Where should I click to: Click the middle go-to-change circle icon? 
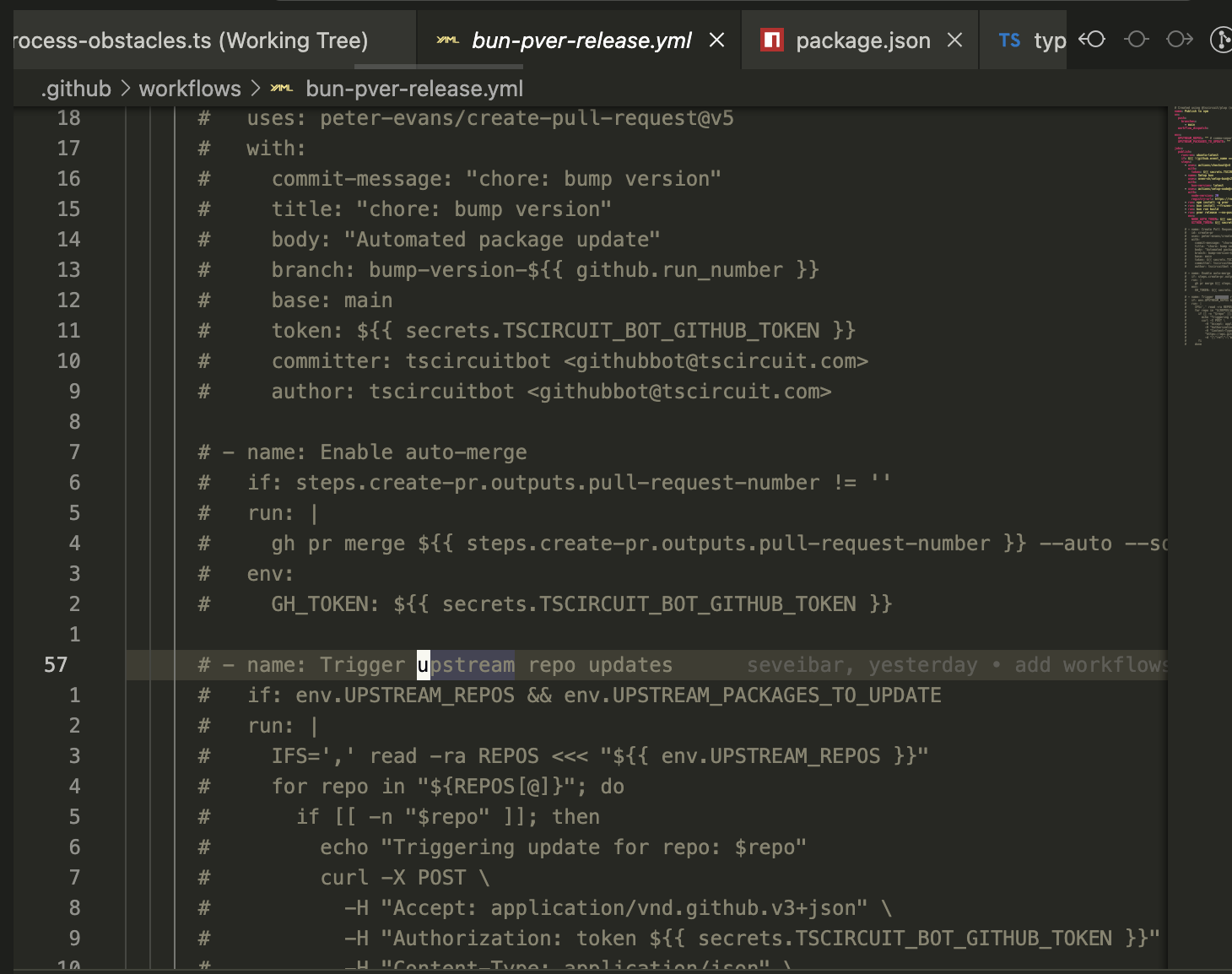[x=1137, y=39]
